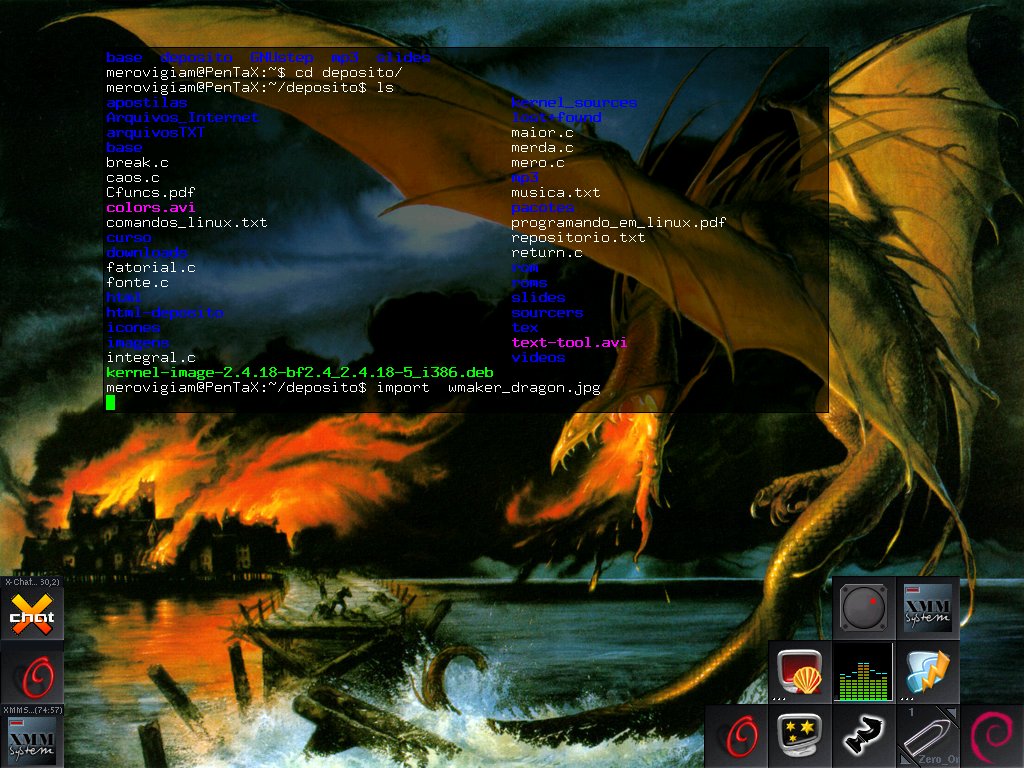Click the red Debian swirl below X-Chat
Screen dimensions: 1024x768
pyautogui.click(x=33, y=676)
